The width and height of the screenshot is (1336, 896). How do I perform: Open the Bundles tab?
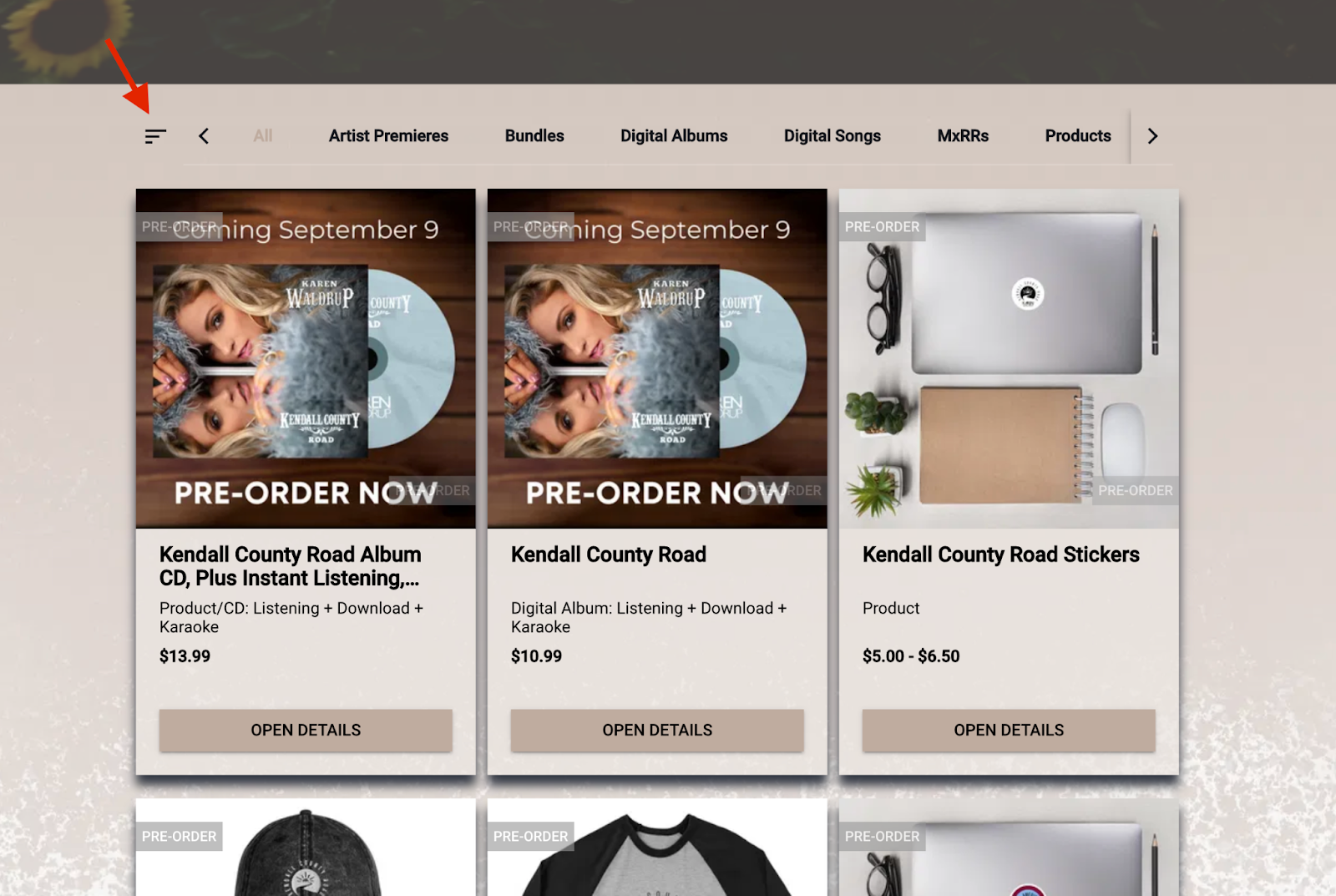534,136
